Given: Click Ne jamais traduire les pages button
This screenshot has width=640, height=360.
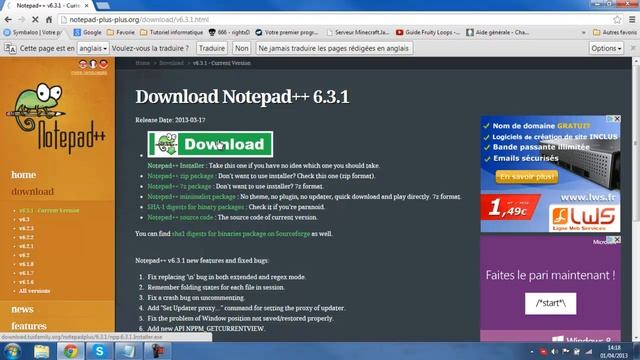Looking at the screenshot, I should [334, 48].
